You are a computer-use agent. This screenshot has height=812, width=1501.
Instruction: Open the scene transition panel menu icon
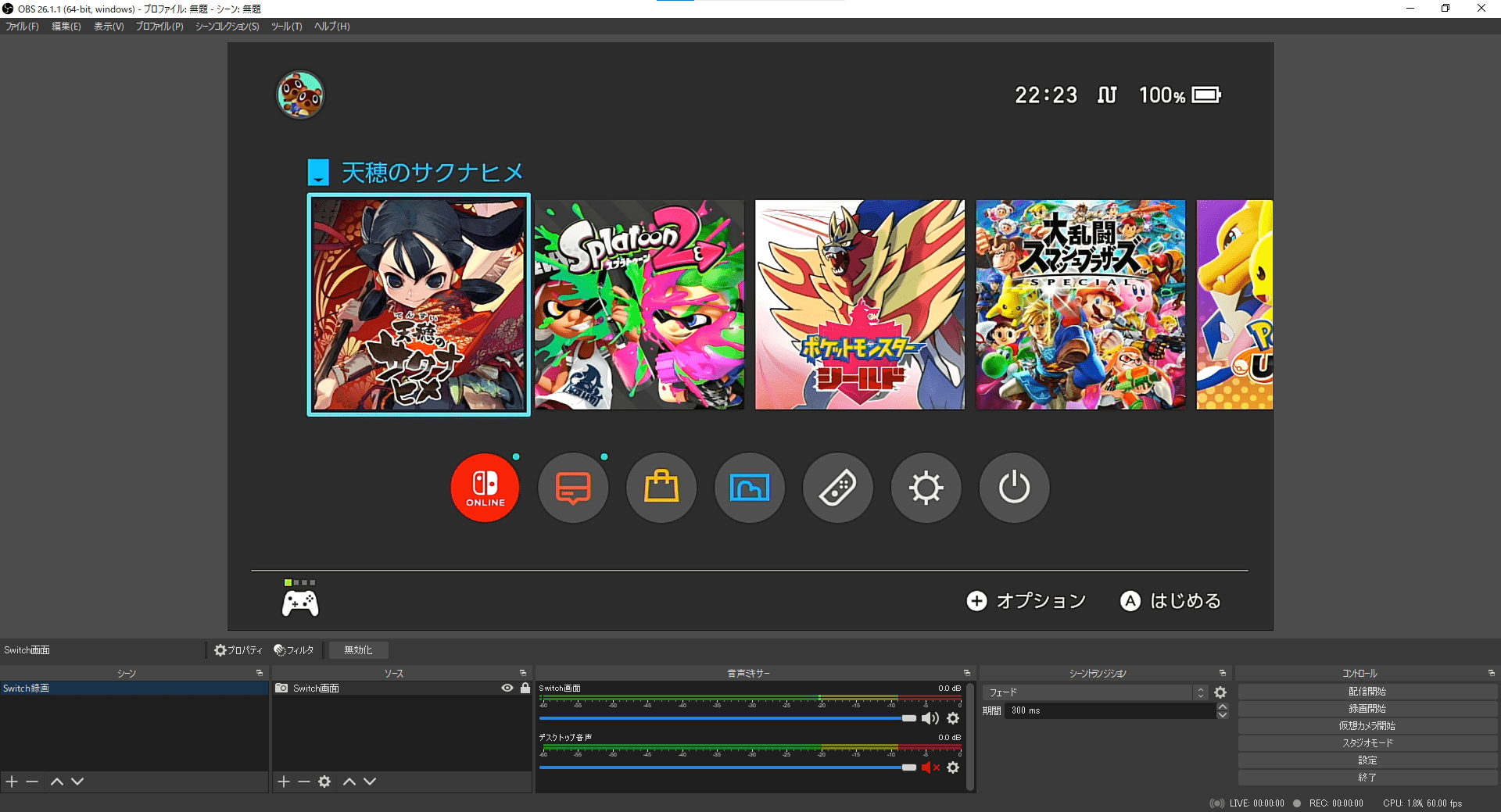click(1221, 672)
